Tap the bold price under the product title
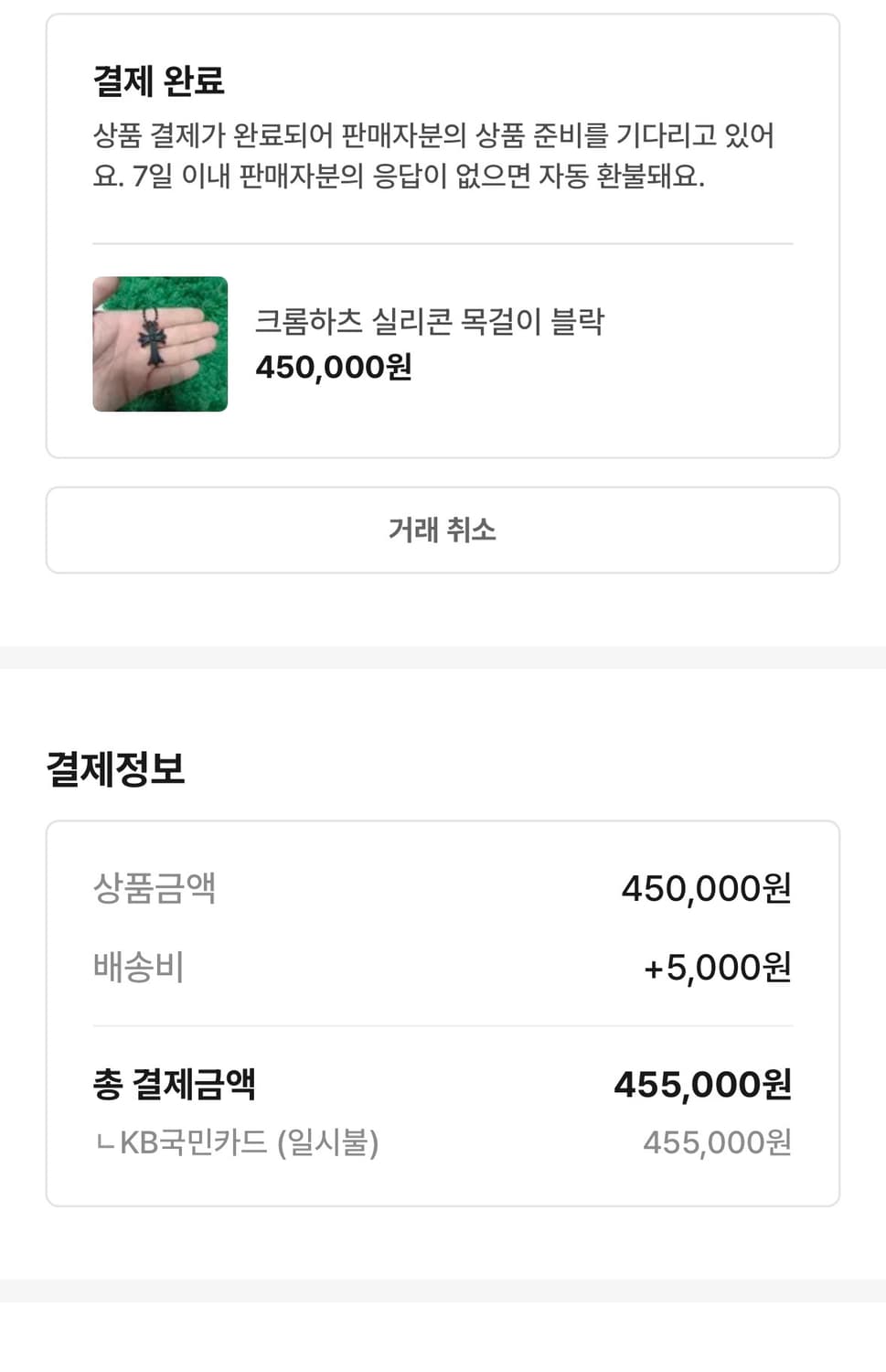Viewport: 886px width, 1372px height. pyautogui.click(x=334, y=368)
